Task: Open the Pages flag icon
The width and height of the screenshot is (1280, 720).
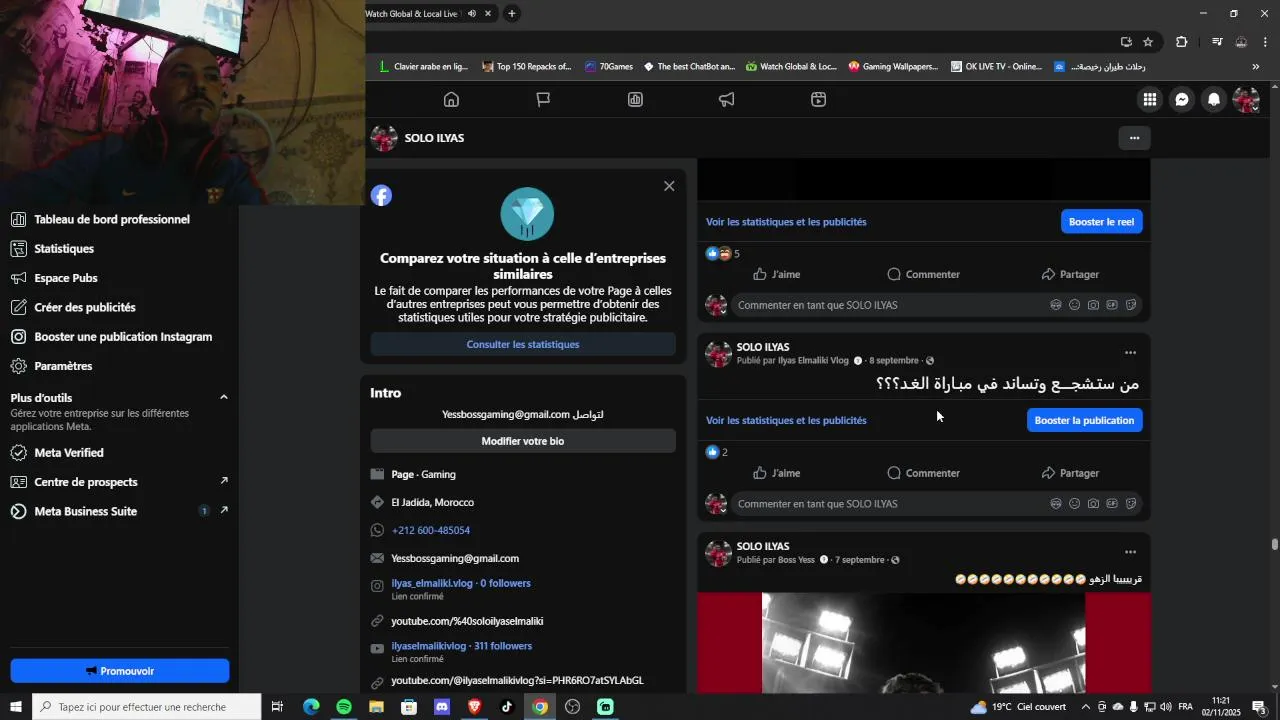Action: pos(543,100)
